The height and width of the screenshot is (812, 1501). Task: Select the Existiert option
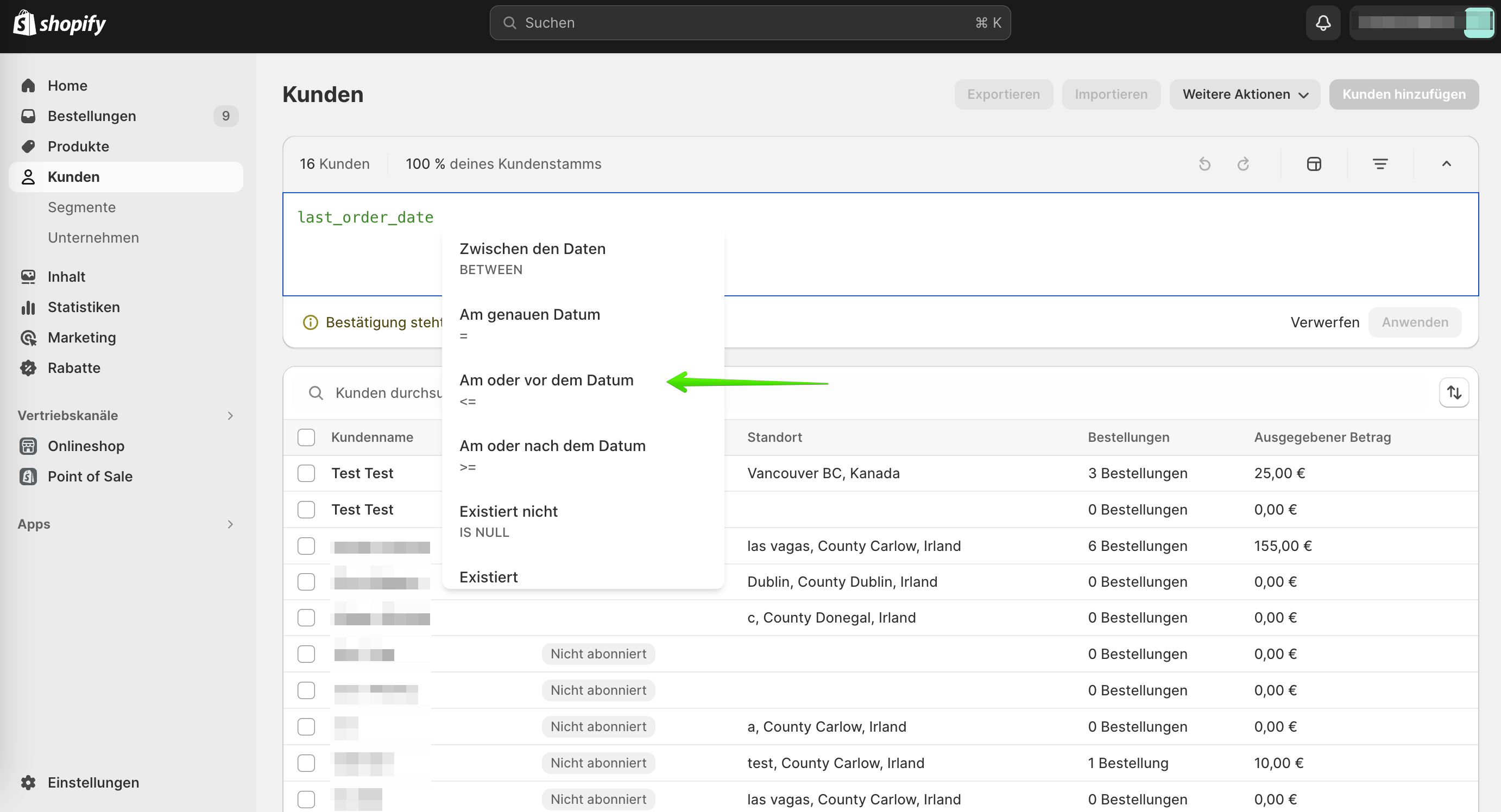tap(583, 575)
